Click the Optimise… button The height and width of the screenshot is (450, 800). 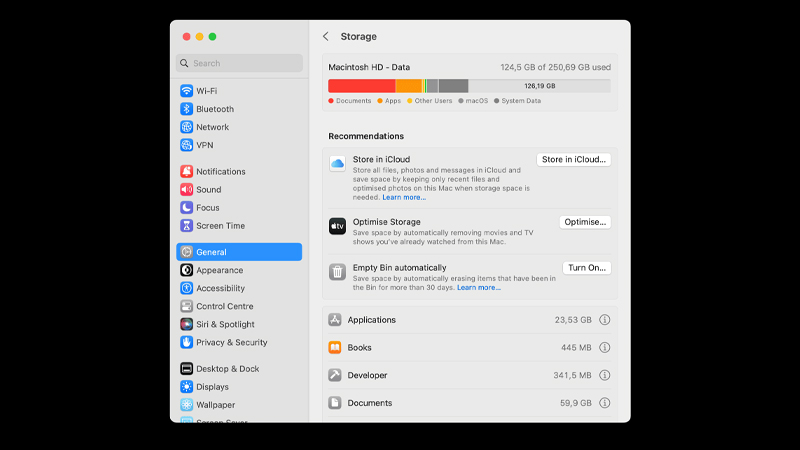[x=585, y=222]
